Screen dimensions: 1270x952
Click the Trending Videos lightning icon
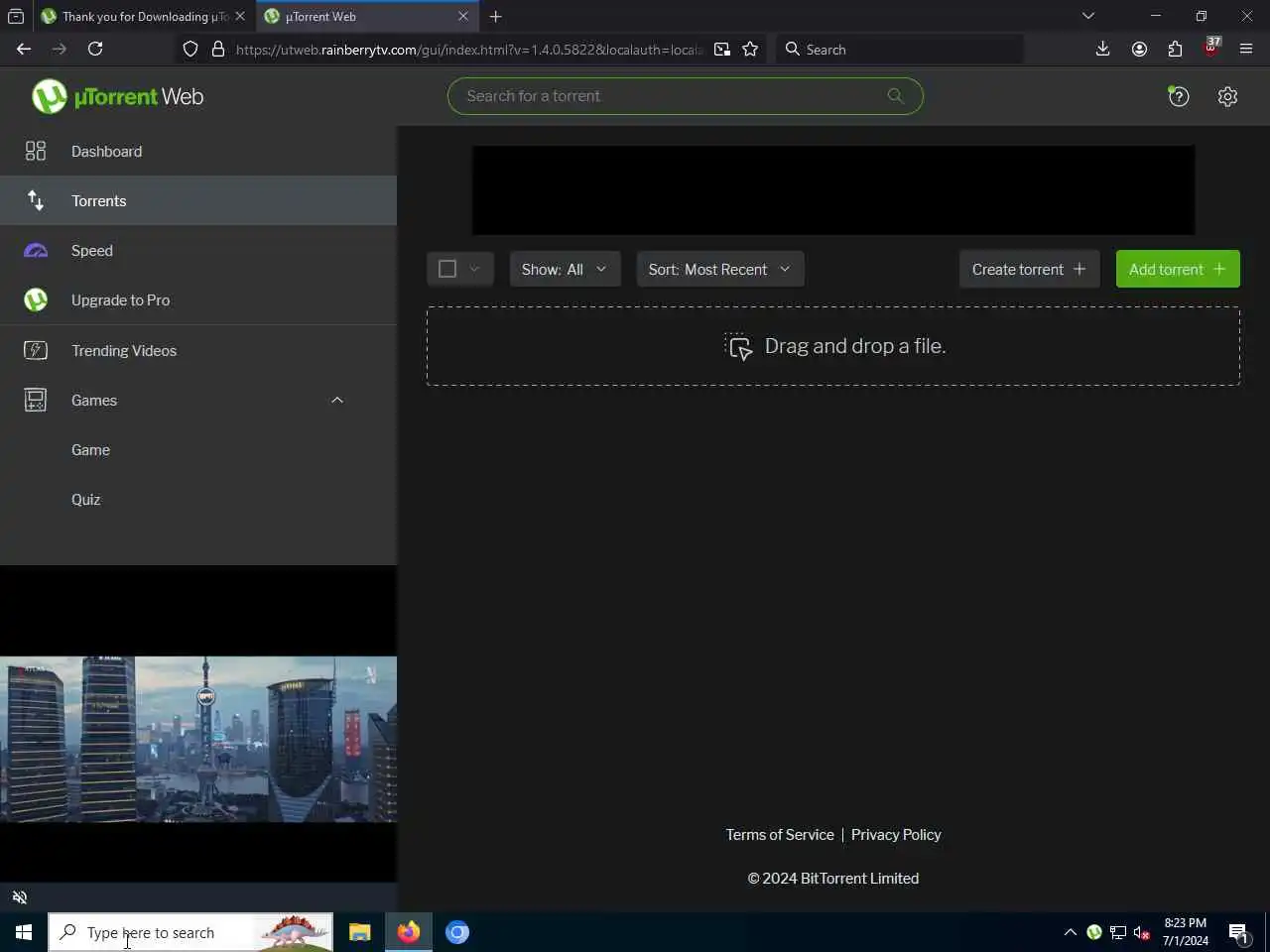[x=35, y=350]
